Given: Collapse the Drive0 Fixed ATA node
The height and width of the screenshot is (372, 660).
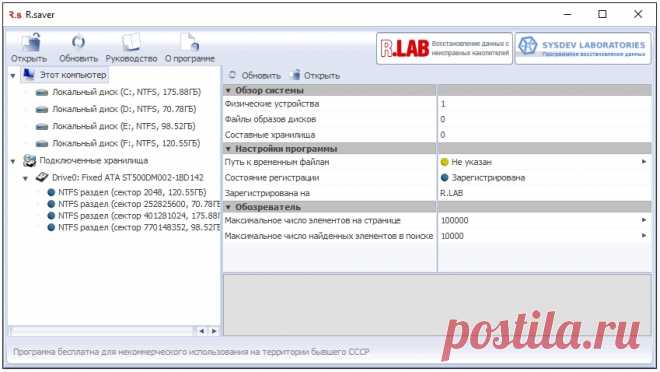Looking at the screenshot, I should point(26,178).
